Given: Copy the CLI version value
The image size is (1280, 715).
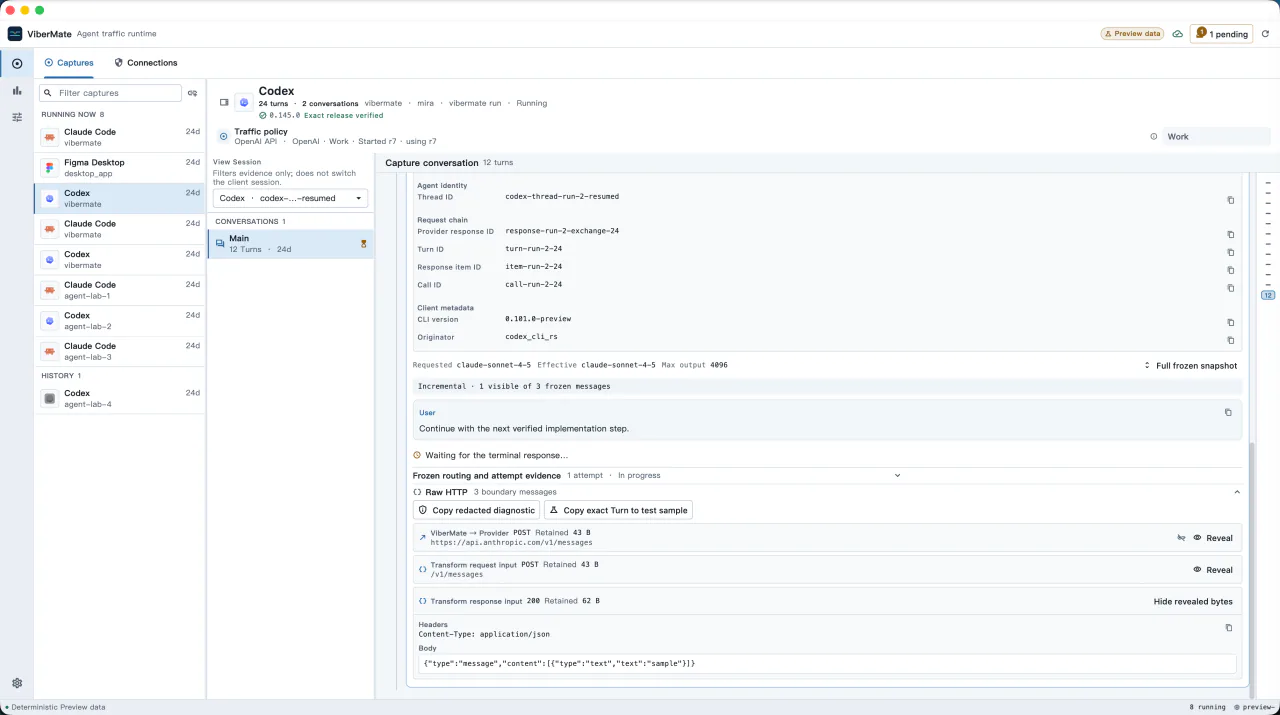Looking at the screenshot, I should 1231,323.
